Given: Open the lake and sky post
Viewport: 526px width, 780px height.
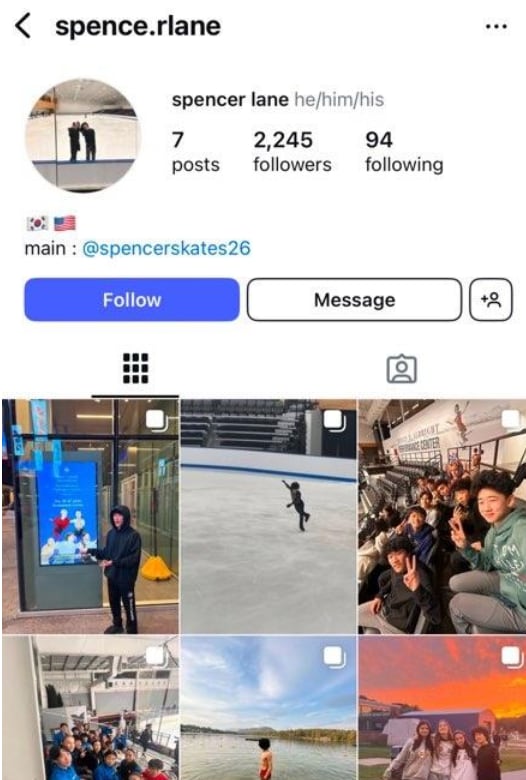Looking at the screenshot, I should click(268, 708).
